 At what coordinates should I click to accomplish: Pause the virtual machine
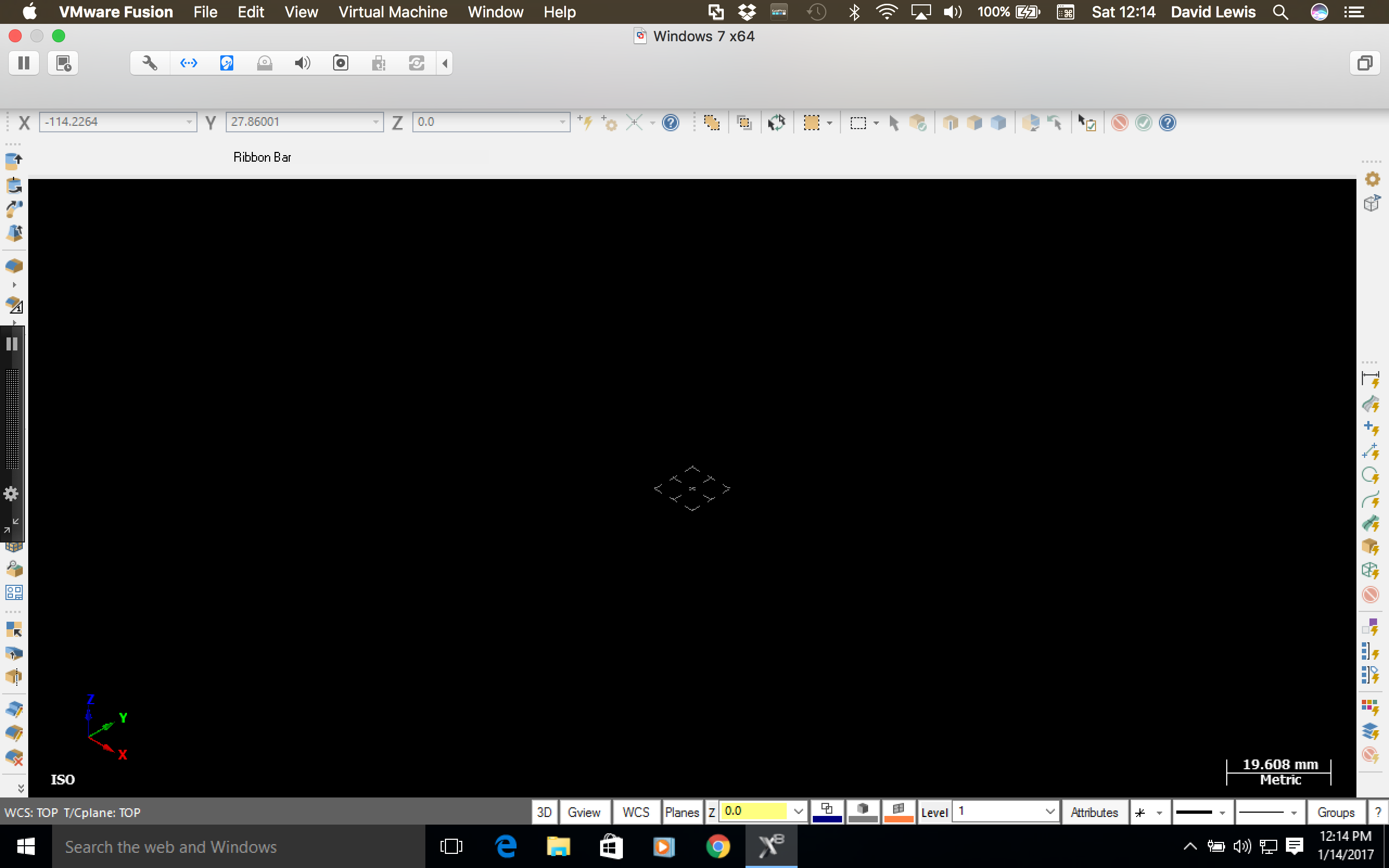(x=24, y=62)
